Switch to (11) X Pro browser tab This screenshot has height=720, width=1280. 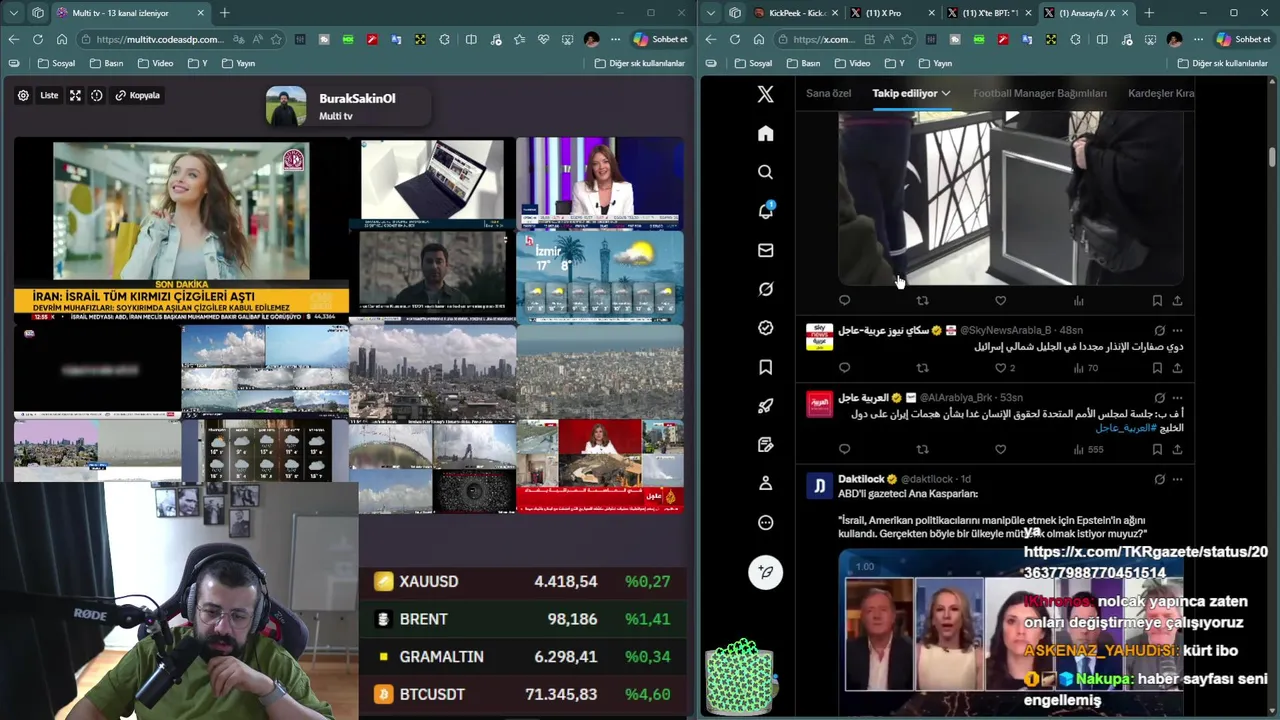(890, 13)
